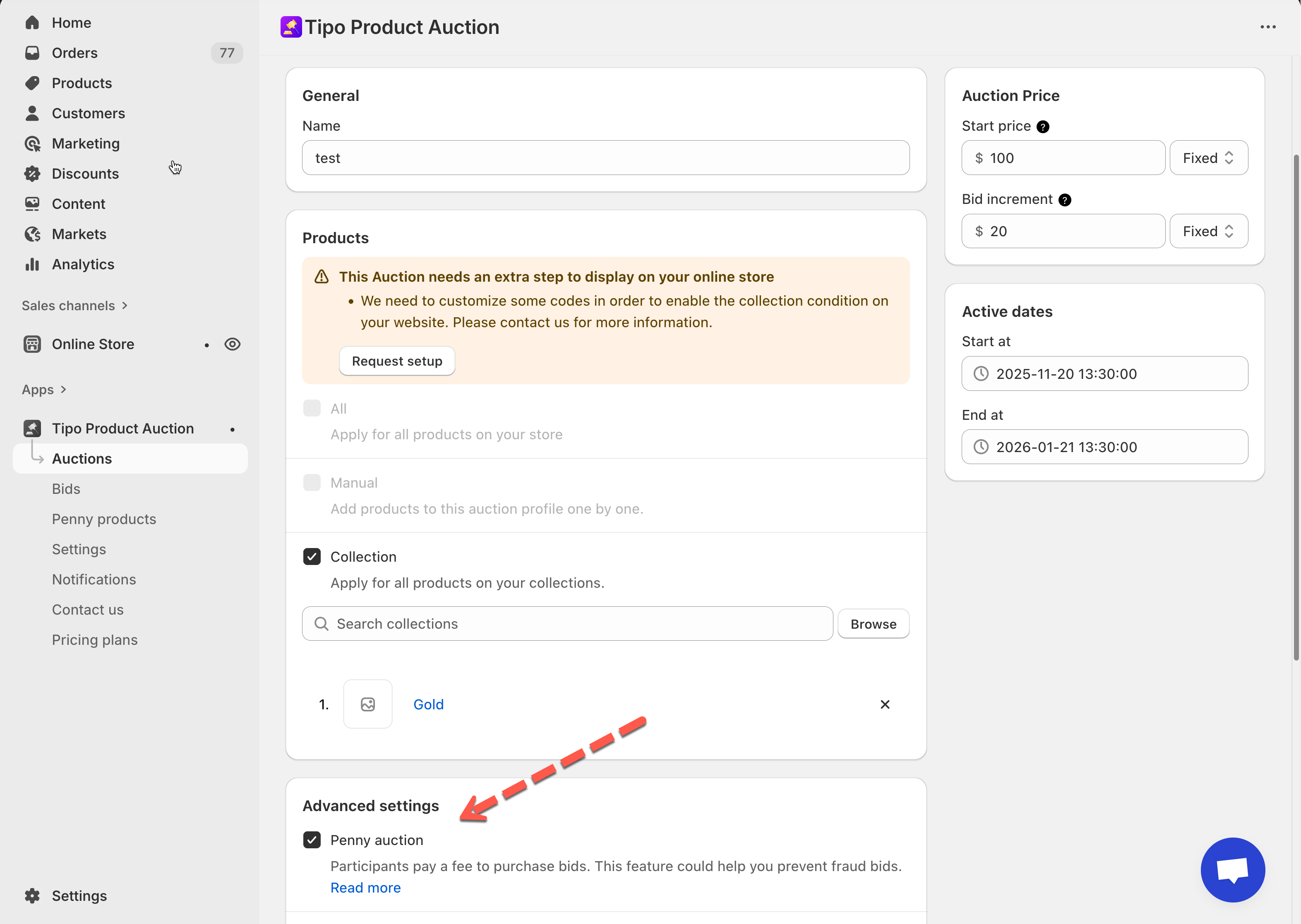The height and width of the screenshot is (924, 1301).
Task: Click the Tipo Product Auction app logo
Action: point(291,27)
